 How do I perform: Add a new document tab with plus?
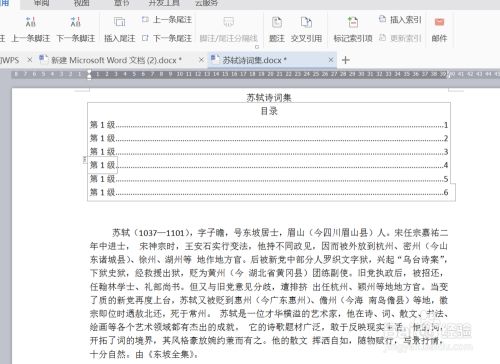pyautogui.click(x=346, y=60)
